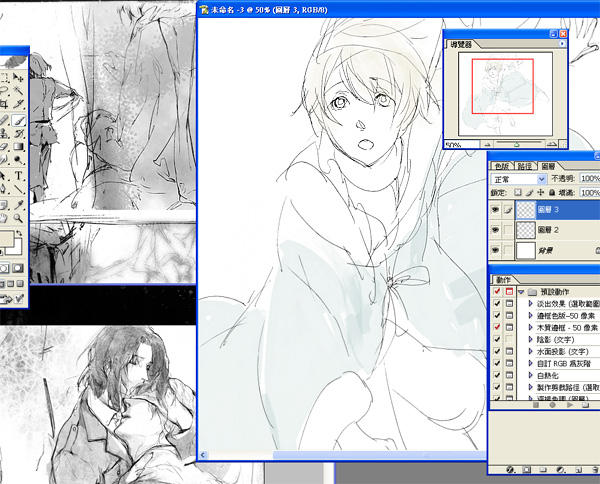Switch to the 路徑 tab
This screenshot has width=600, height=484.
524,166
